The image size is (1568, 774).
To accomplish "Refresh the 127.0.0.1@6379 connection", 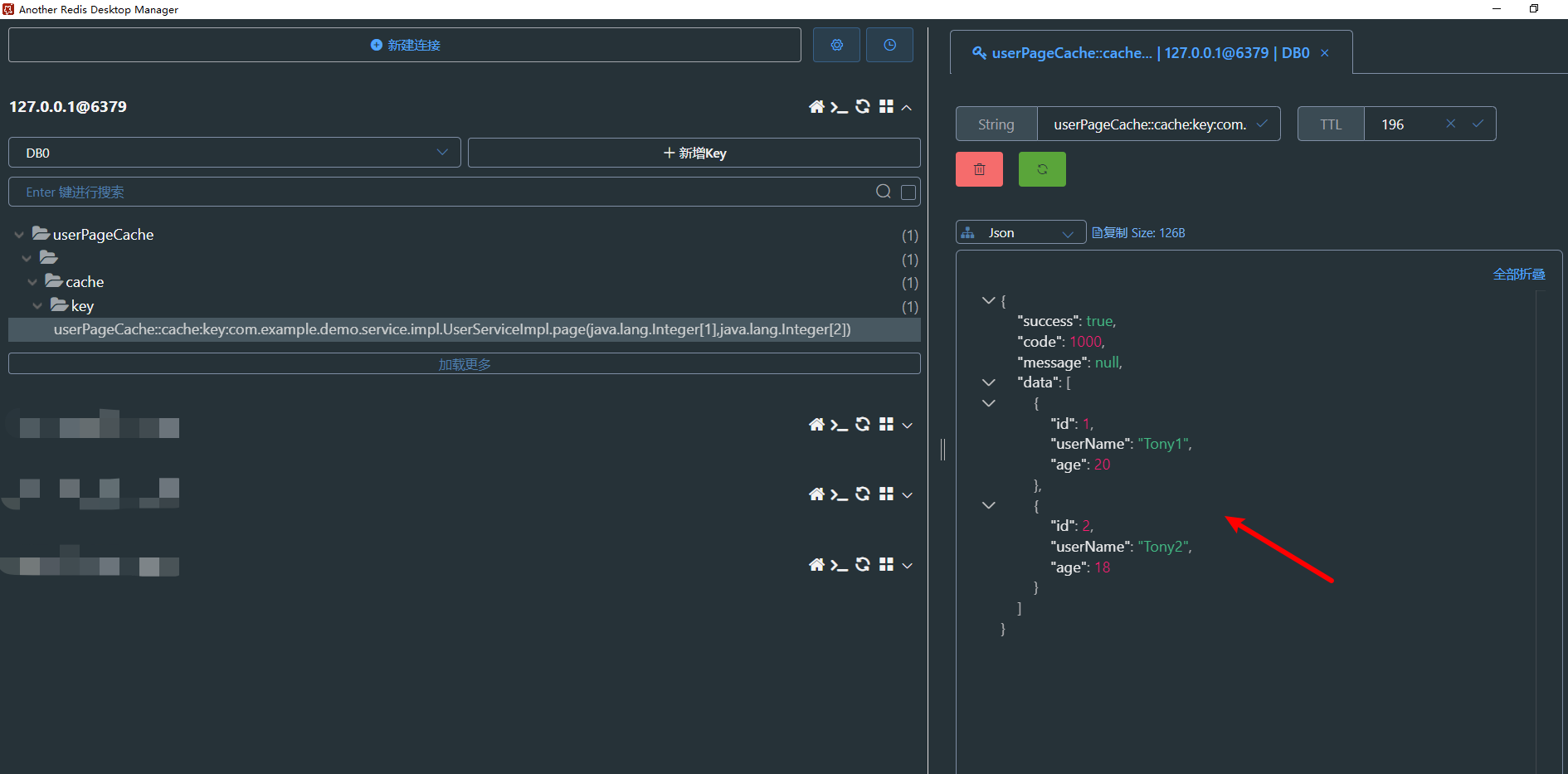I will point(863,106).
